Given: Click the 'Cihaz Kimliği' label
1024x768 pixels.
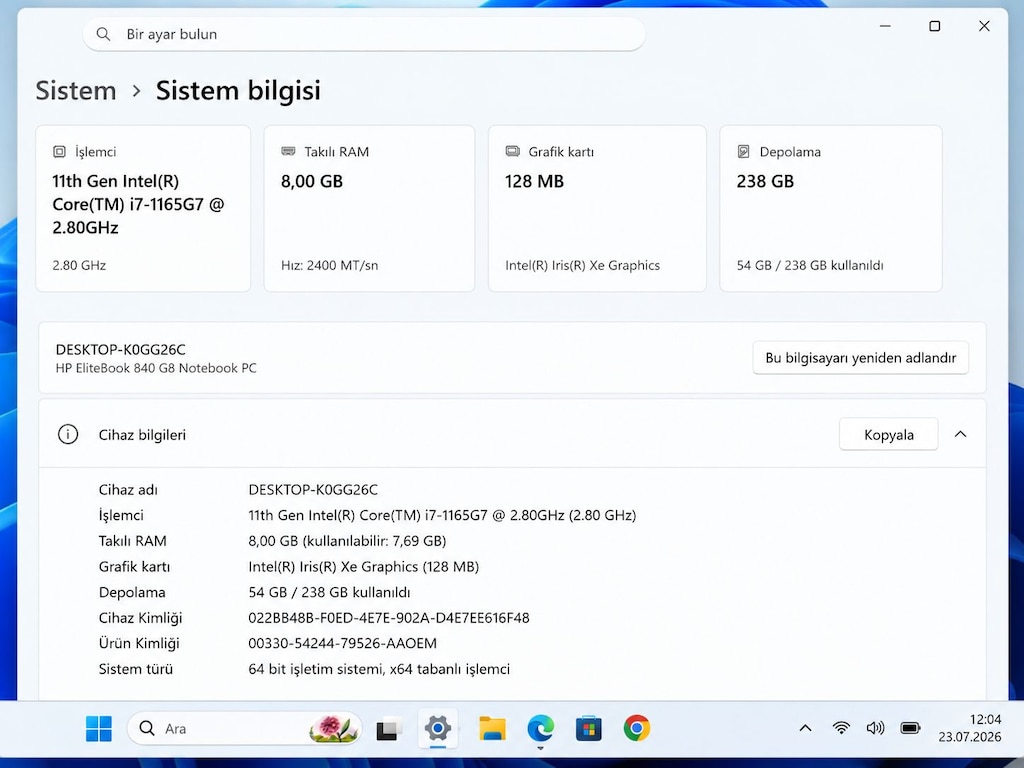Looking at the screenshot, I should (x=140, y=618).
